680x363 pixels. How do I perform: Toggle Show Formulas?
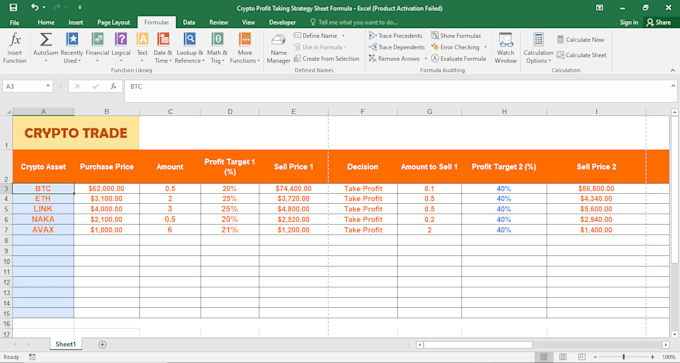[456, 36]
